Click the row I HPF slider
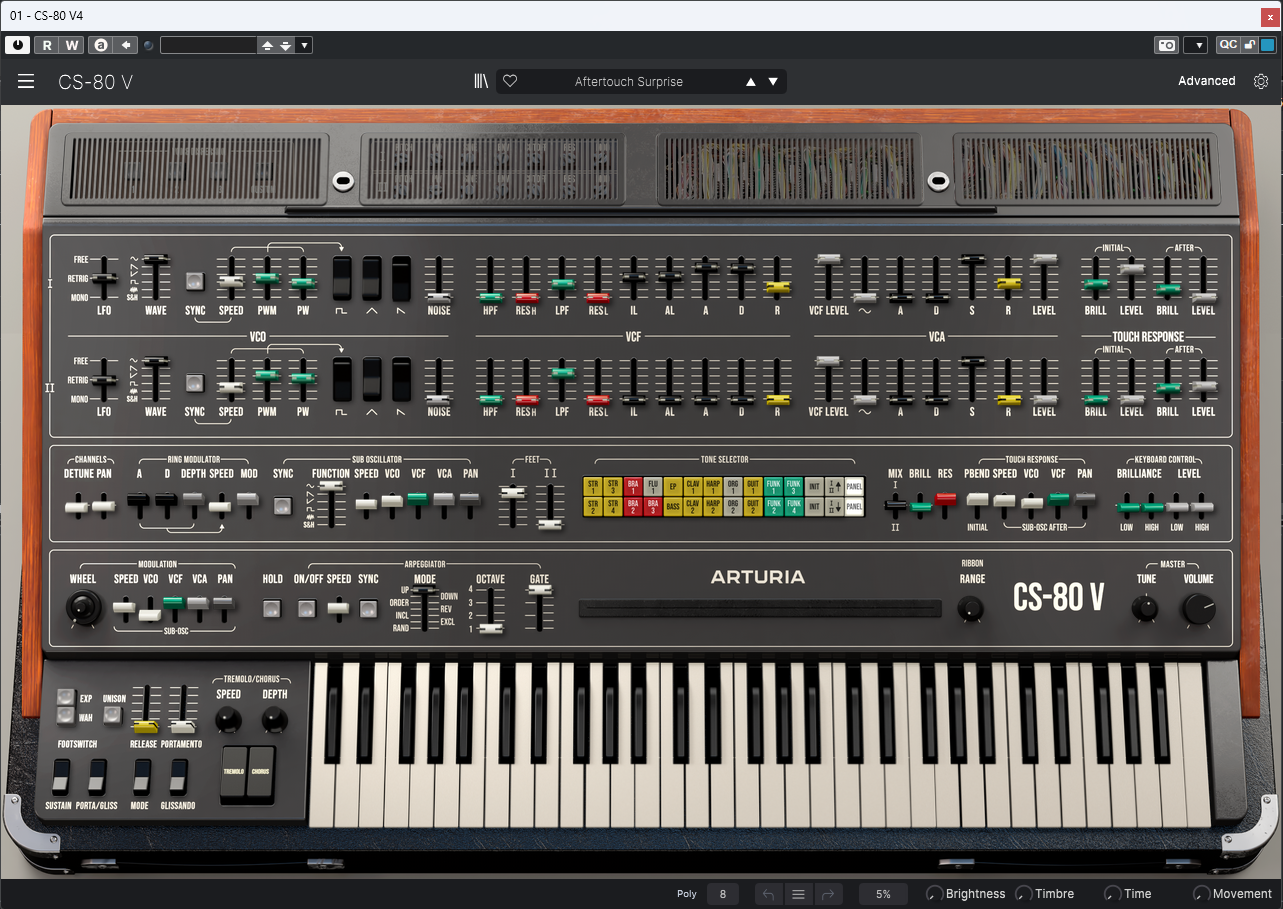The height and width of the screenshot is (909, 1283). (490, 297)
